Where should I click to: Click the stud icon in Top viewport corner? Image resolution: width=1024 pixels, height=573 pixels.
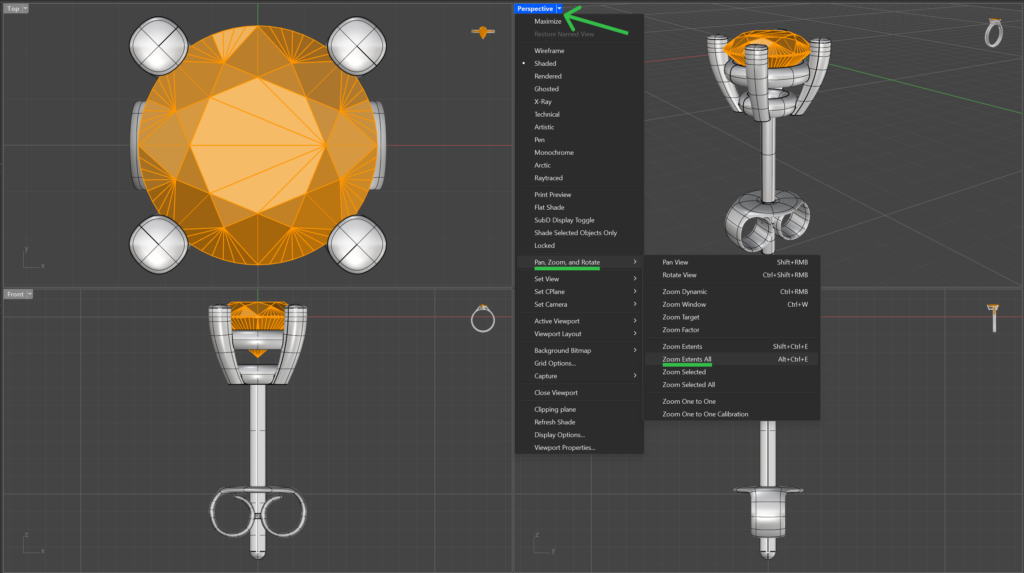click(x=483, y=32)
